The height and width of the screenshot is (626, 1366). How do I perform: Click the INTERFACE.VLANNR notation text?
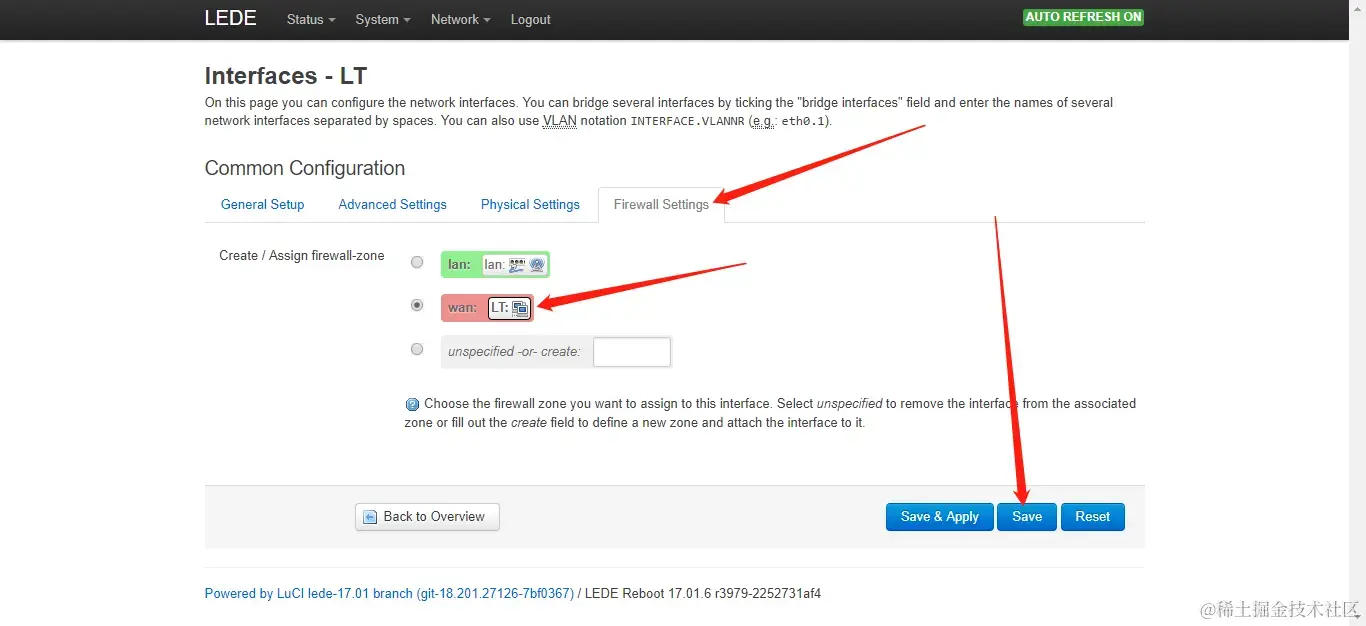tap(687, 121)
